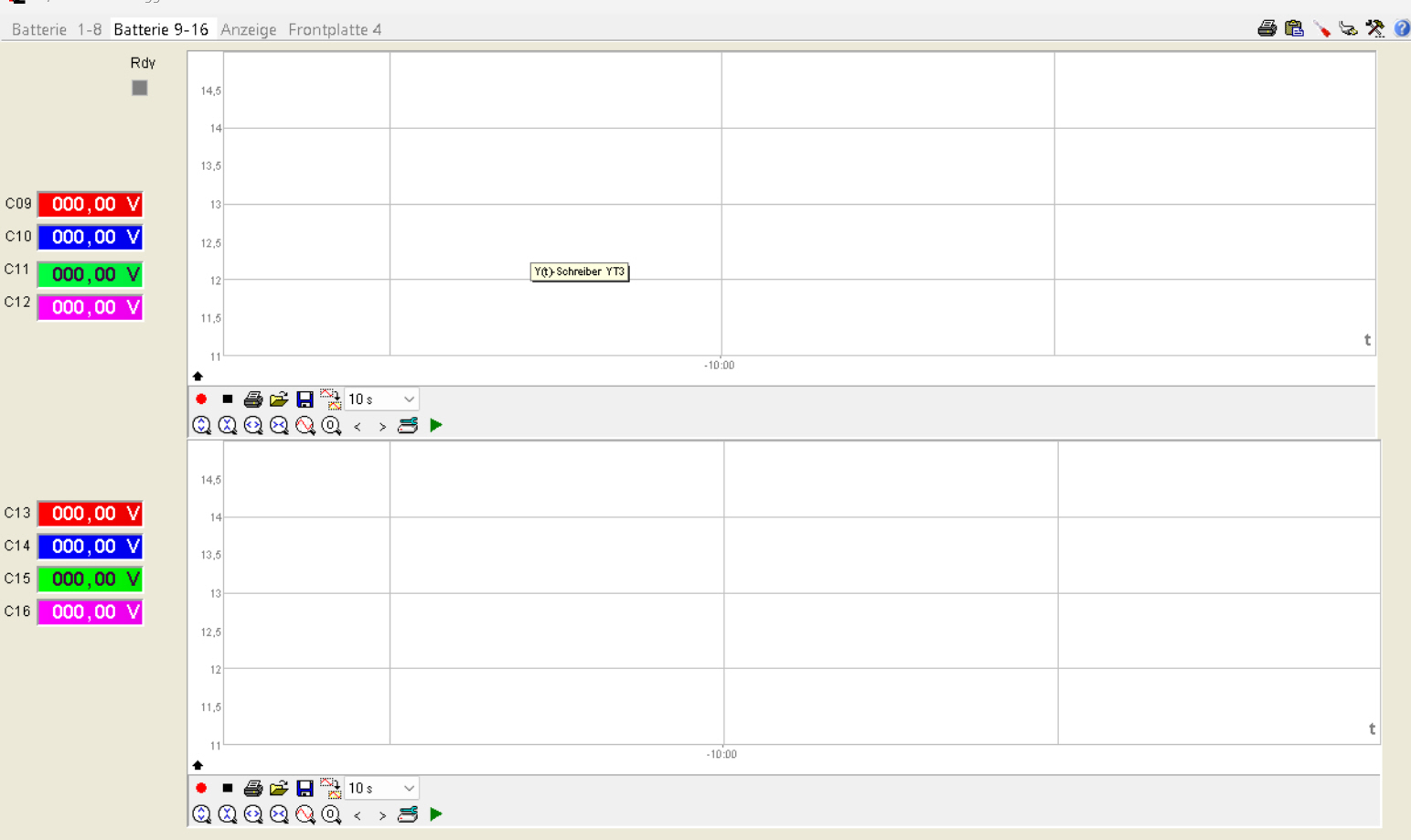
Task: Click the screwdriver icon in top toolbar
Action: click(x=1321, y=28)
